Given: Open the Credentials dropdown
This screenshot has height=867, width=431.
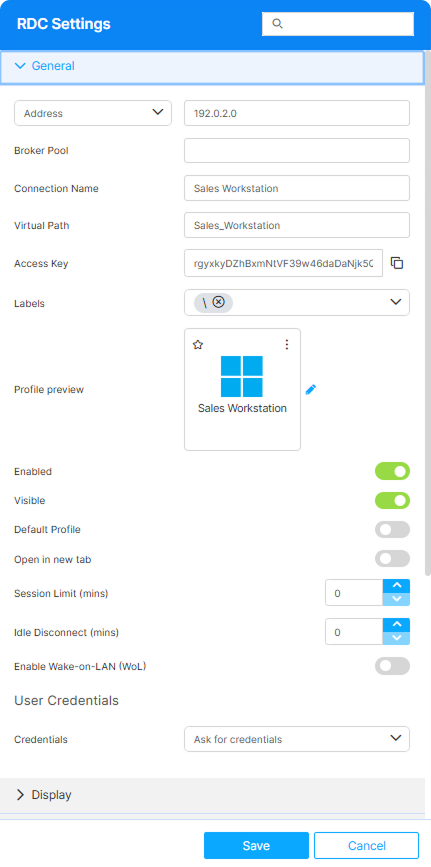Looking at the screenshot, I should (297, 739).
